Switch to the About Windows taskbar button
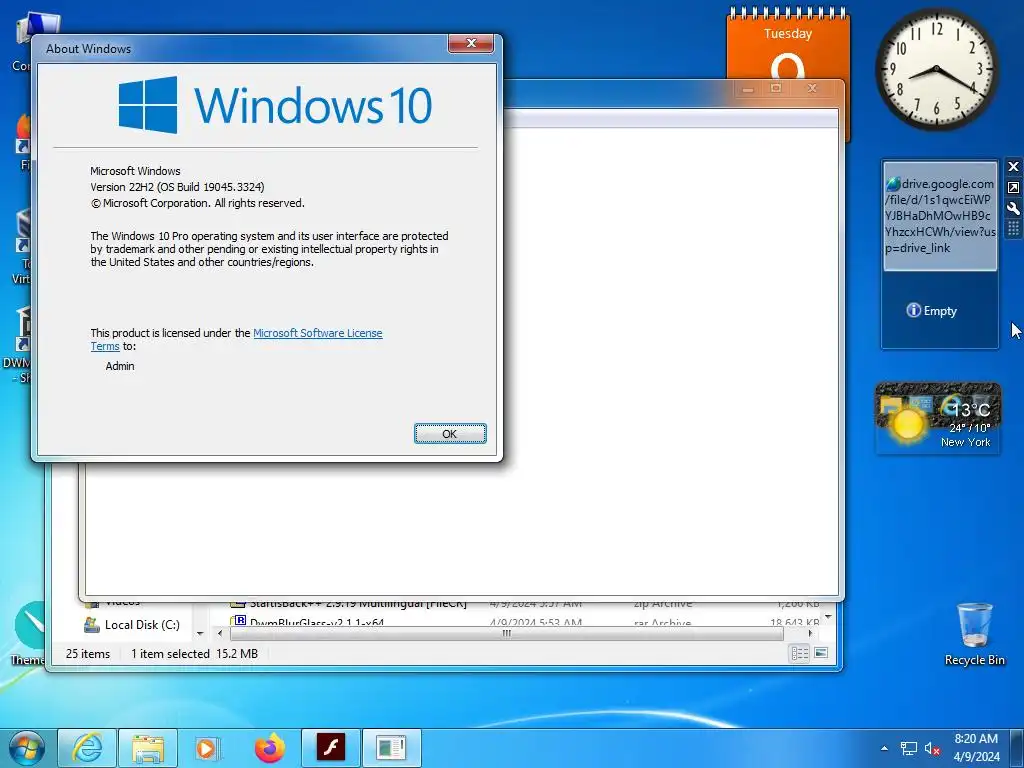Screen dimensions: 1024x768 coord(391,748)
